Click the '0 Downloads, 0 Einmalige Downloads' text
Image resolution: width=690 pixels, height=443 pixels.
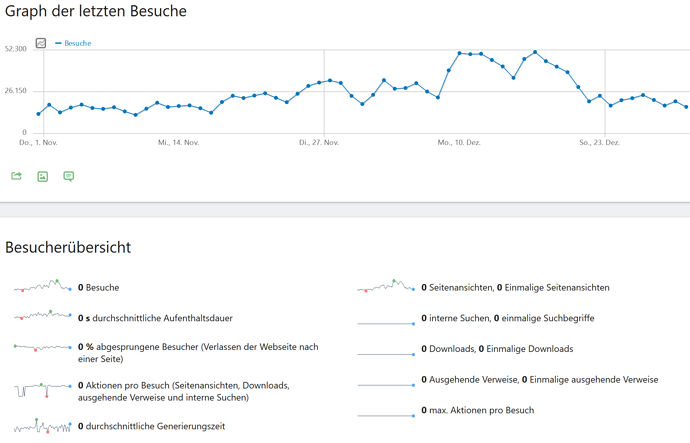(x=497, y=349)
